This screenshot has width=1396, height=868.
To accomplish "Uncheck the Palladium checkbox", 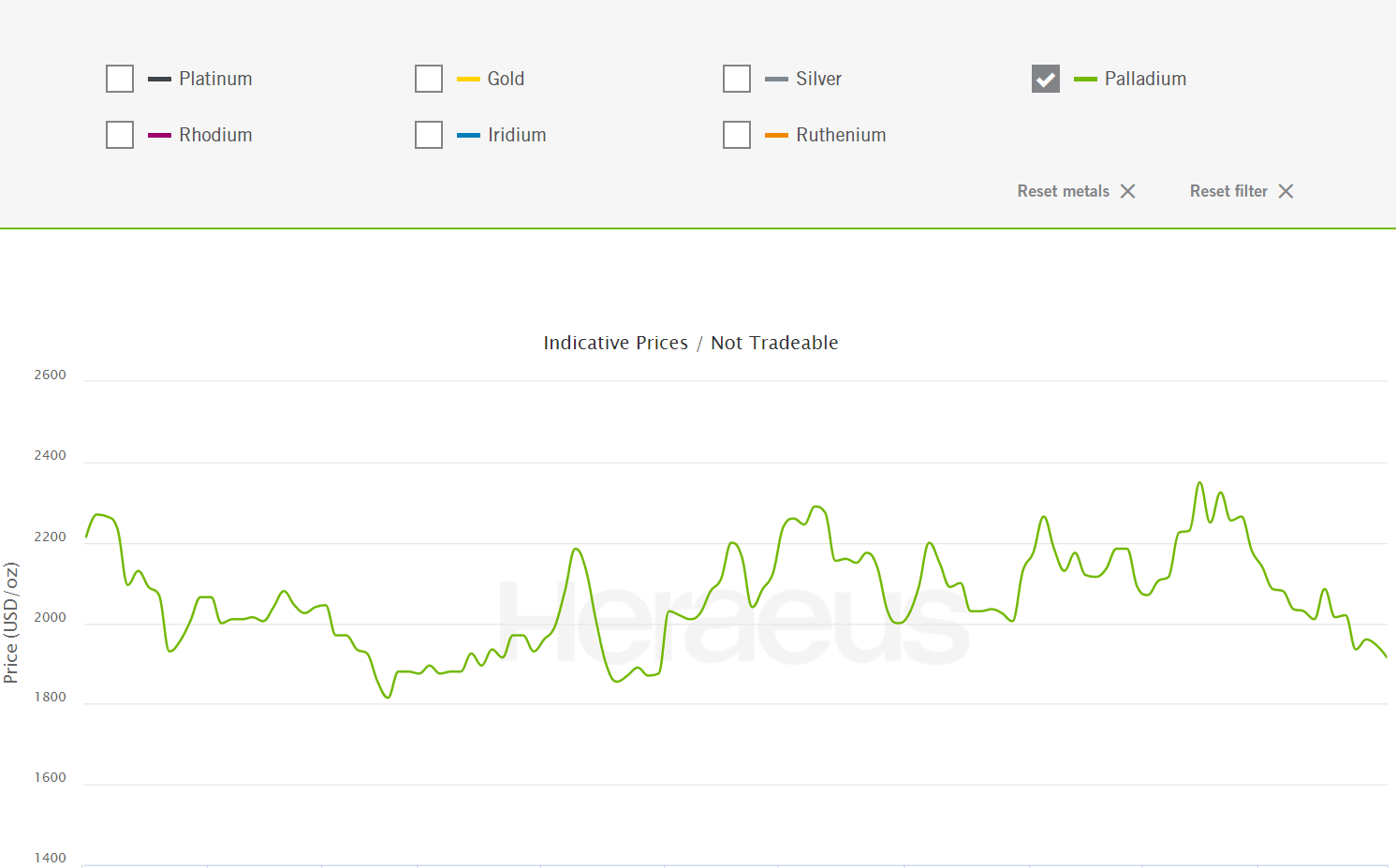I will 1046,79.
